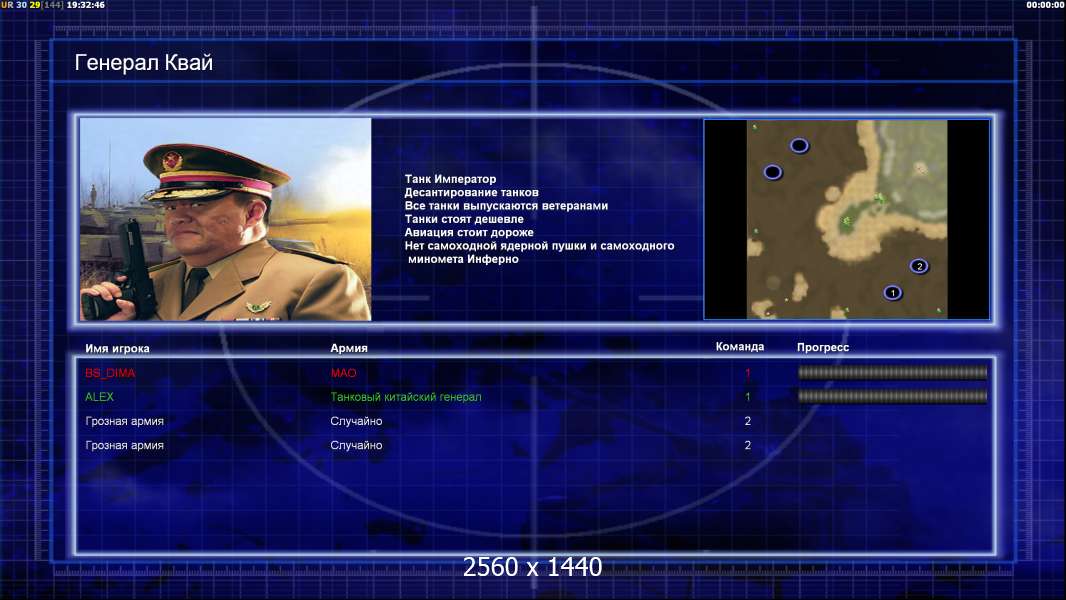Click army 'Танковый китайский генерал'
1066x600 pixels.
pos(406,397)
